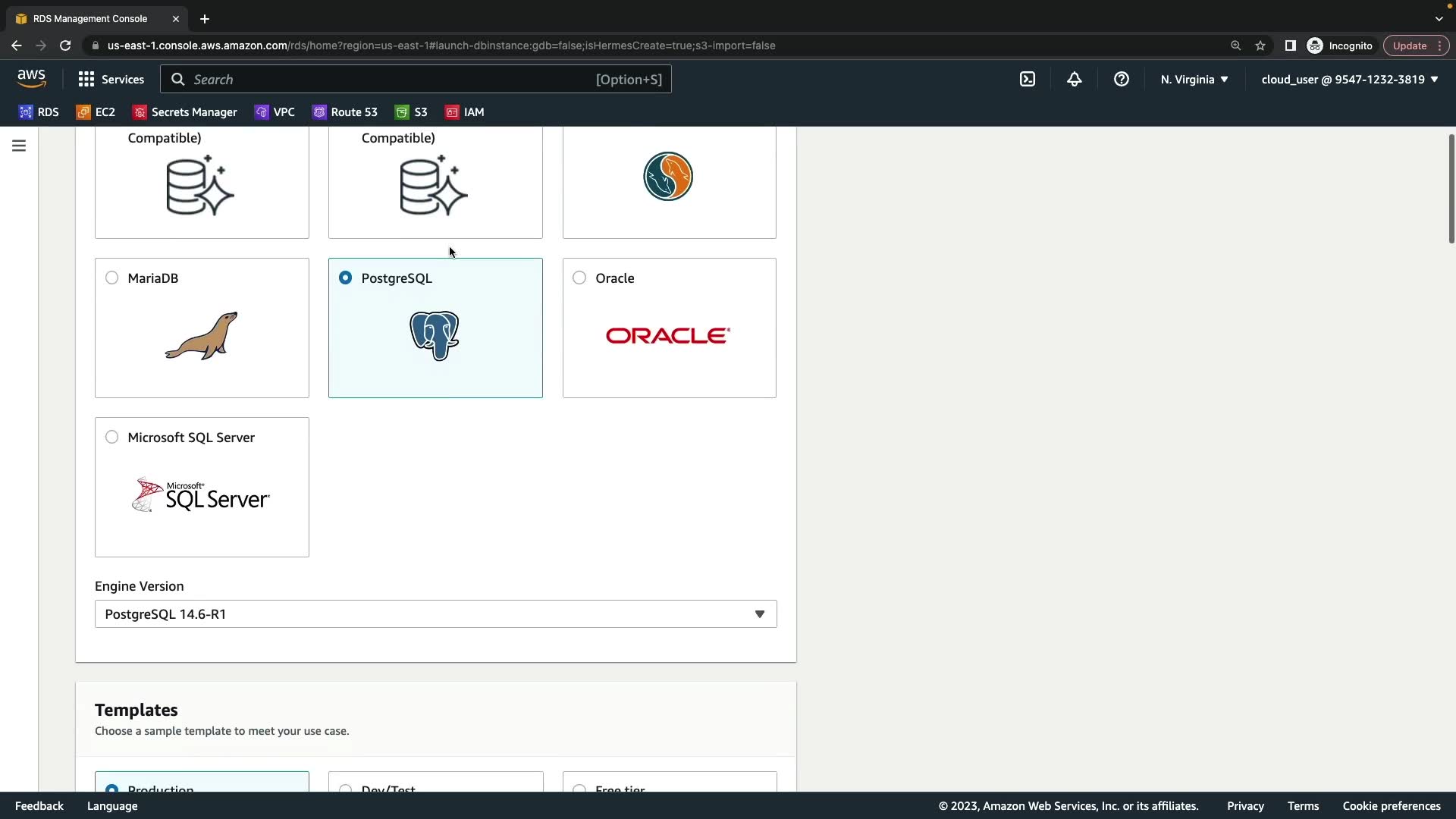Viewport: 1456px width, 819px height.
Task: Click the PostgreSQL elephant logo
Action: [435, 335]
